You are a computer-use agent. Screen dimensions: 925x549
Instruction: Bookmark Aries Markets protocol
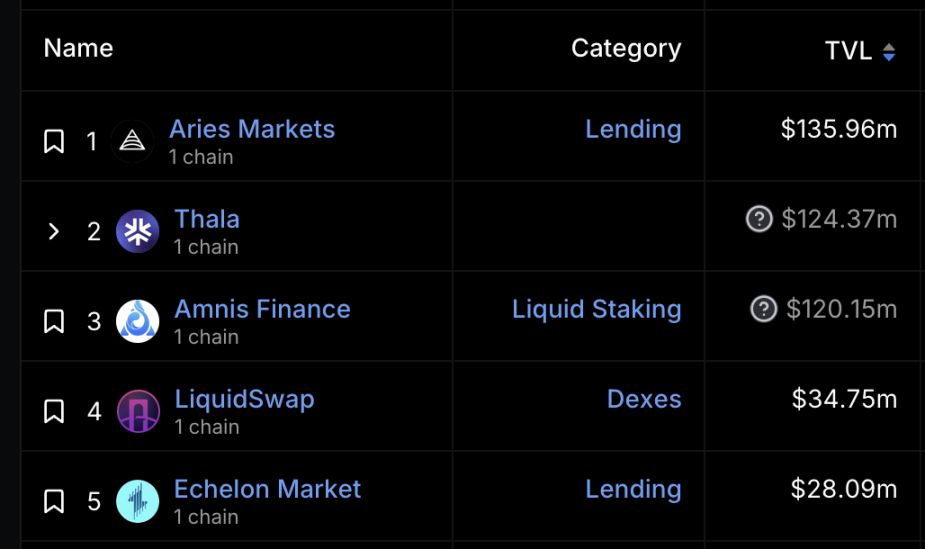coord(54,142)
